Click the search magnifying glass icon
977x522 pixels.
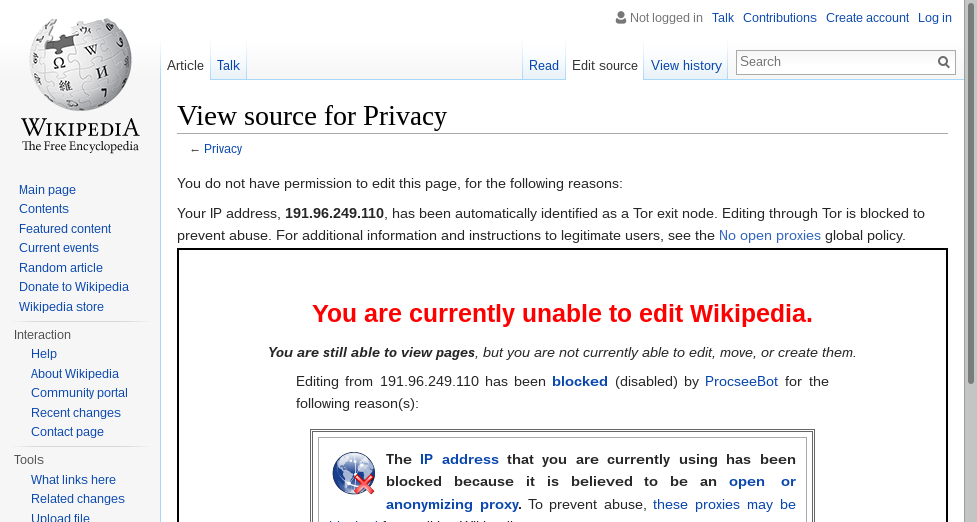coord(943,62)
